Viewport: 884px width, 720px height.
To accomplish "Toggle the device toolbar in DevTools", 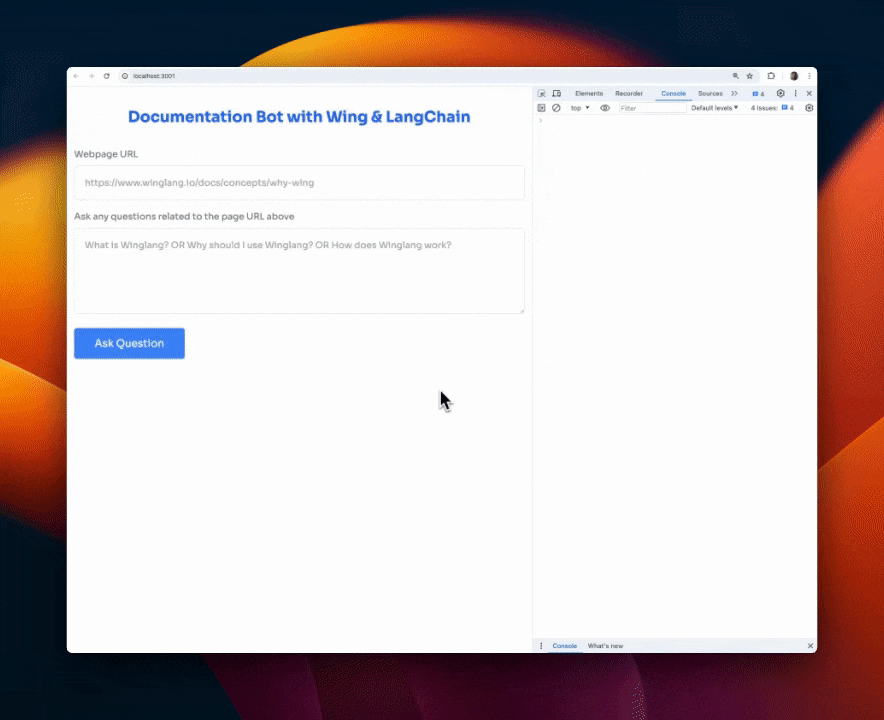I will click(556, 94).
